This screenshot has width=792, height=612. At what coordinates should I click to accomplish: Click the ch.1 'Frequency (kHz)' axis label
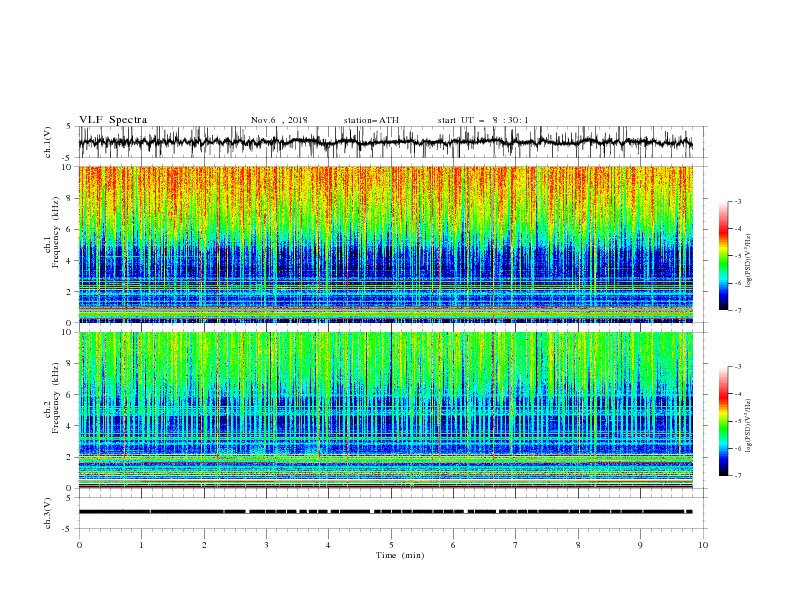point(55,233)
